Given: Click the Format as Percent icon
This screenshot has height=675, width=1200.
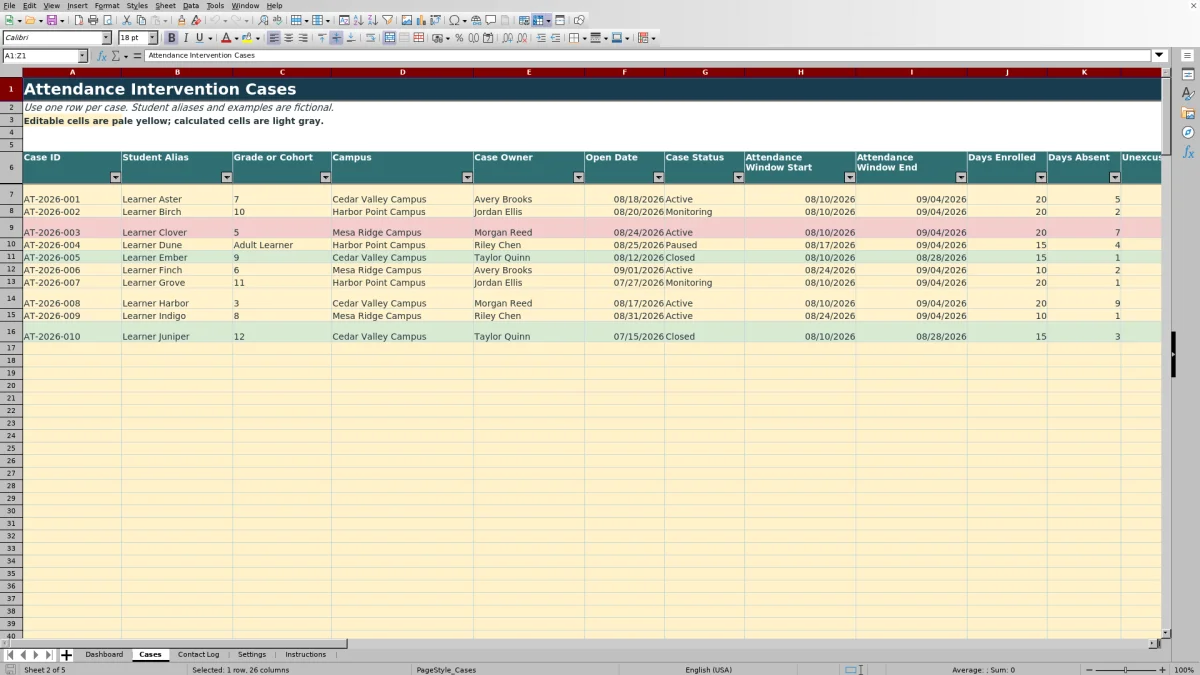Looking at the screenshot, I should (459, 38).
